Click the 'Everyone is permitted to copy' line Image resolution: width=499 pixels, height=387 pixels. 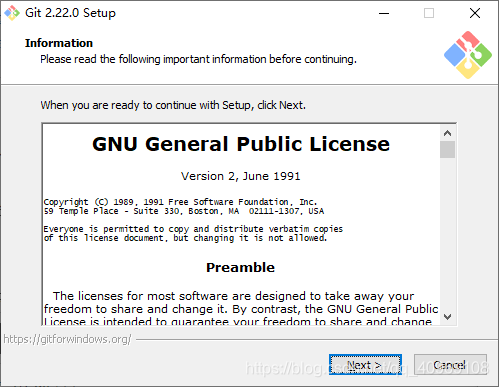click(x=193, y=229)
